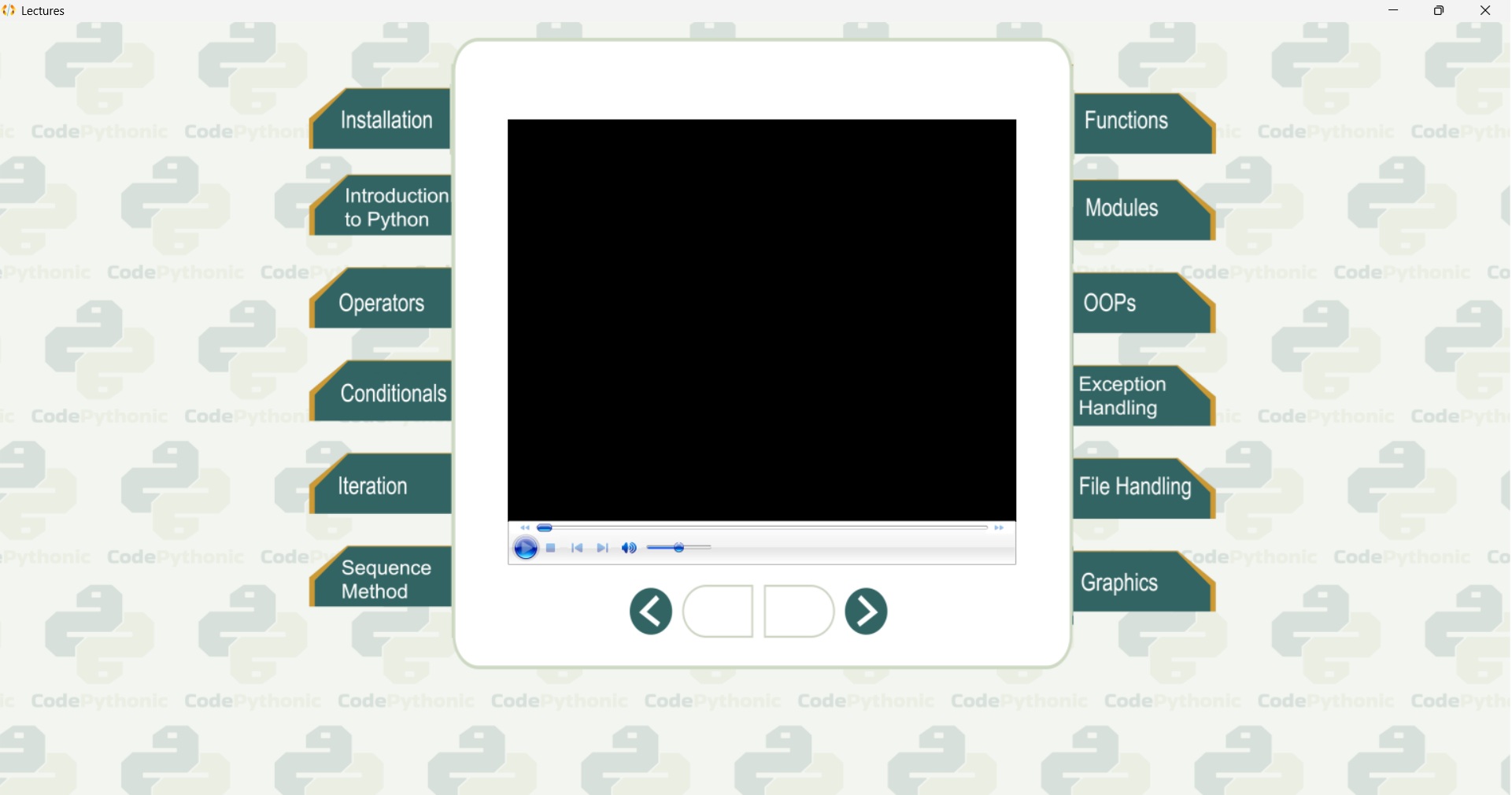Adjust the volume slider knob
1512x795 pixels.
[679, 549]
